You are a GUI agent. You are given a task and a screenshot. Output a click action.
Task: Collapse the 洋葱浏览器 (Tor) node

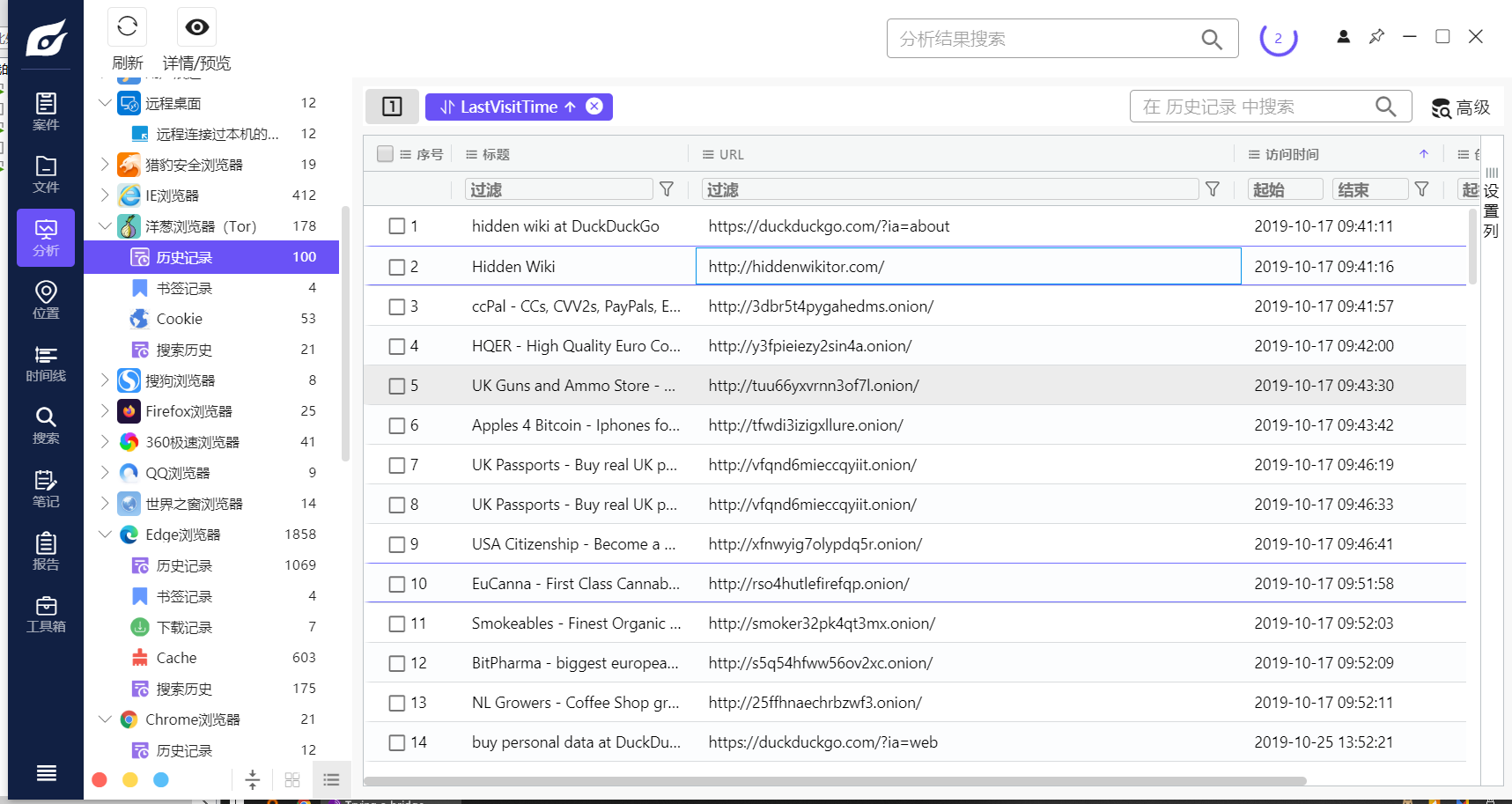(x=105, y=226)
